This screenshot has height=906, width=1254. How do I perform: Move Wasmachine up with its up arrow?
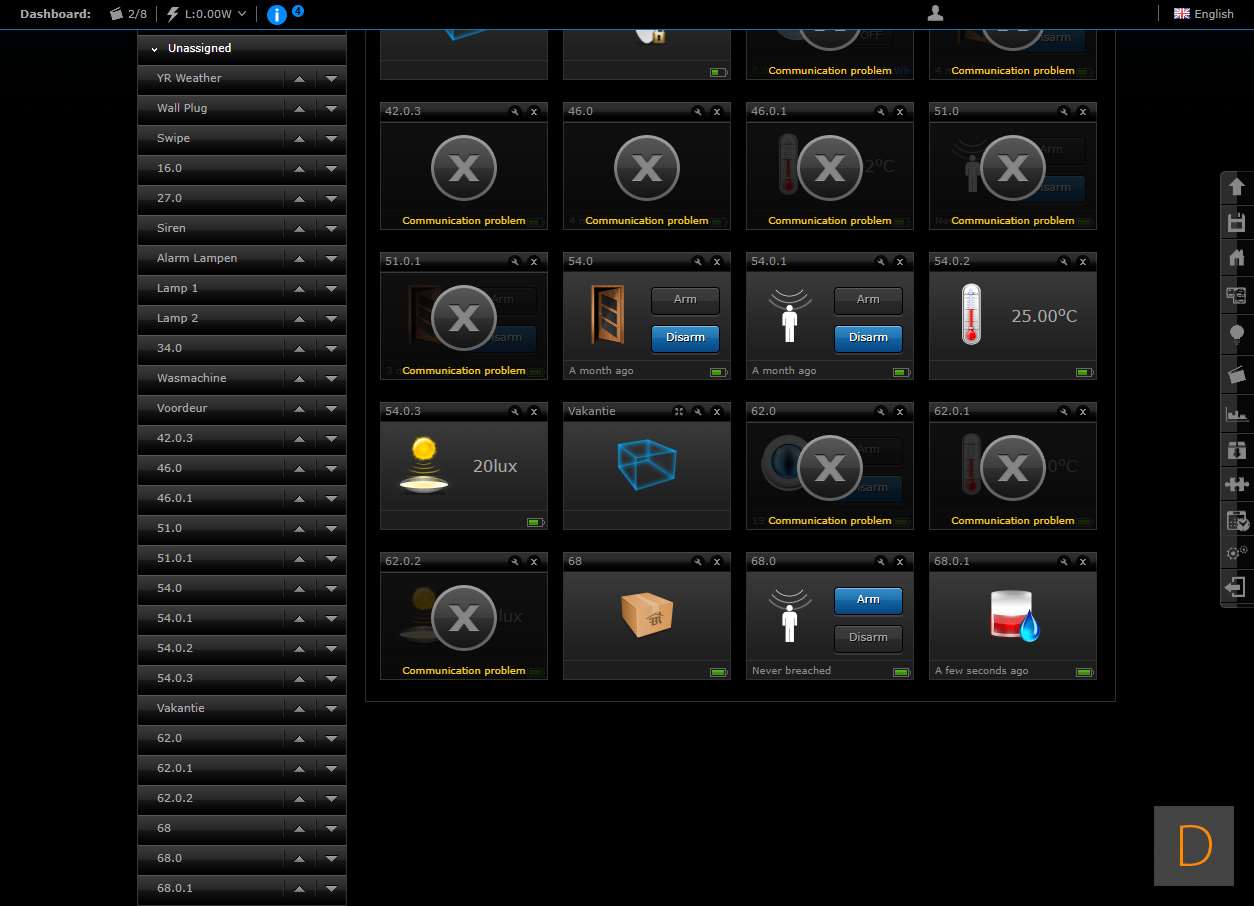[x=300, y=379]
